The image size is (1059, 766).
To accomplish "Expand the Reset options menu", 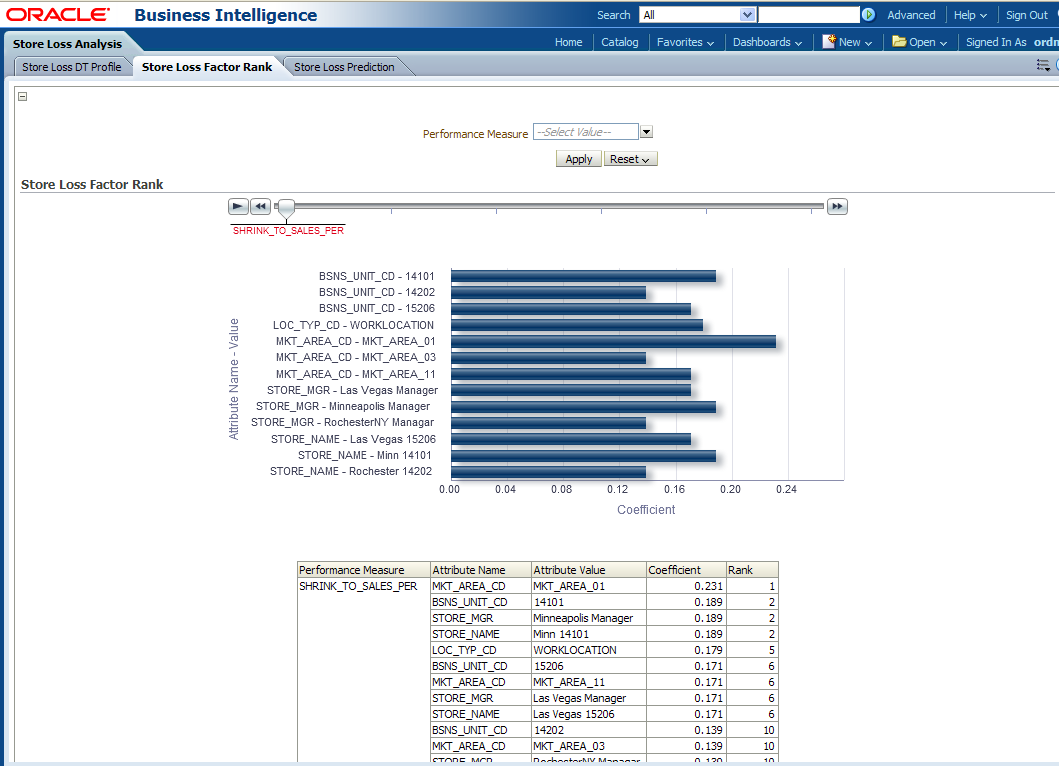I will (630, 159).
